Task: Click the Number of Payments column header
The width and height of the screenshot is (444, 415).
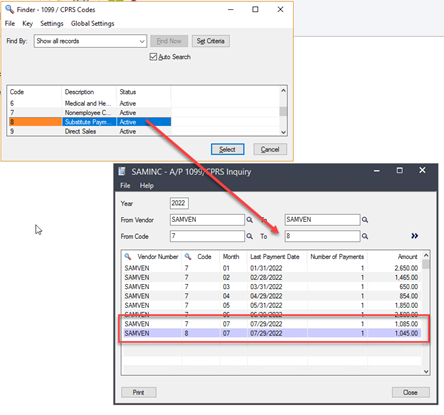Action: (x=337, y=257)
